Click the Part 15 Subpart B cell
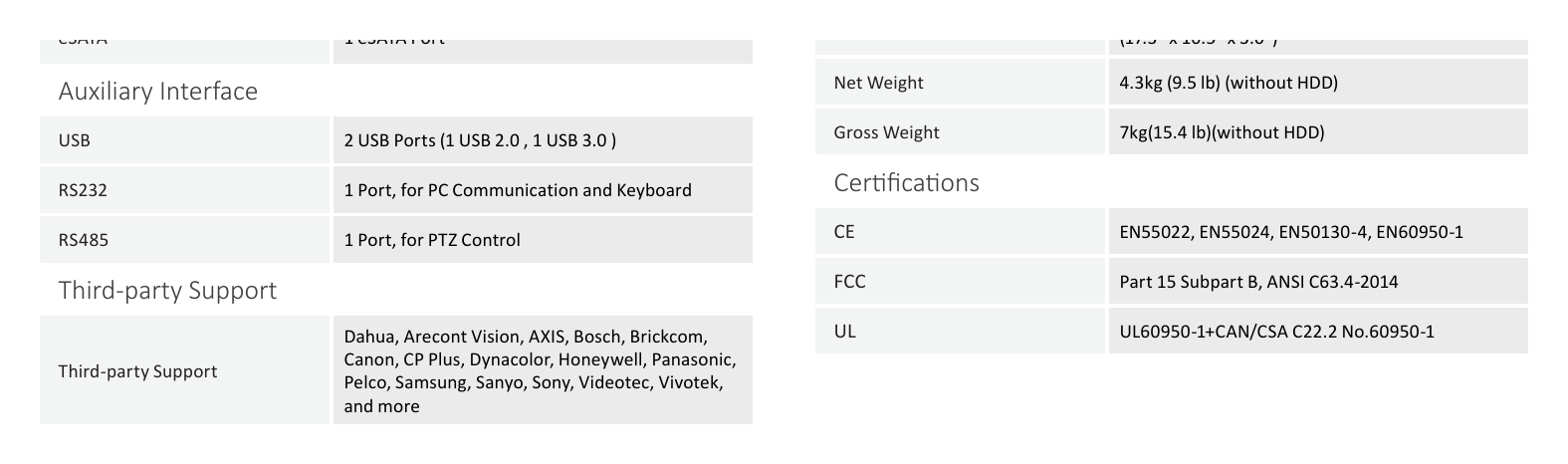The width and height of the screenshot is (1568, 464). [x=1318, y=282]
